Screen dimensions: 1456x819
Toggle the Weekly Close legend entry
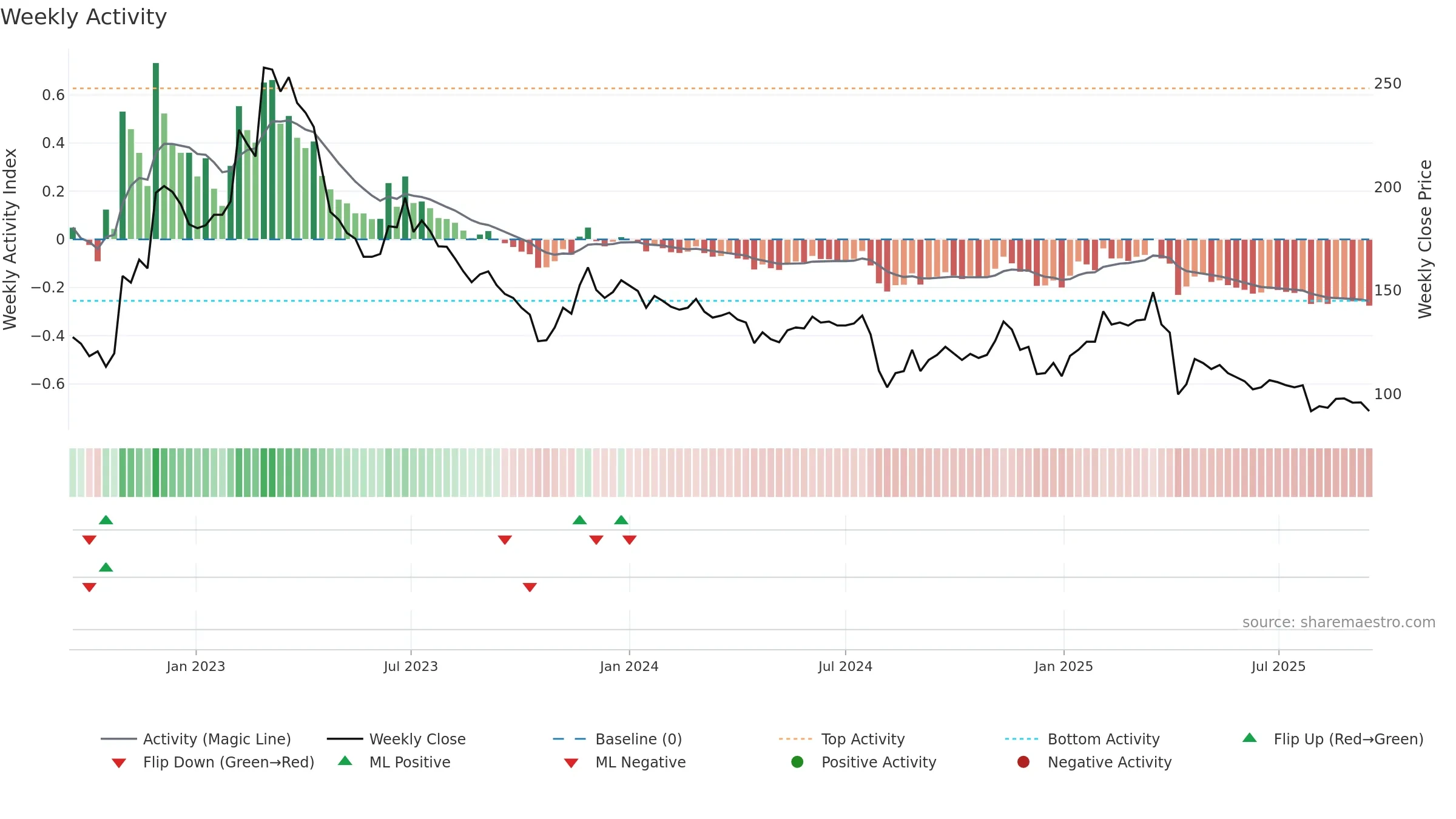click(396, 739)
